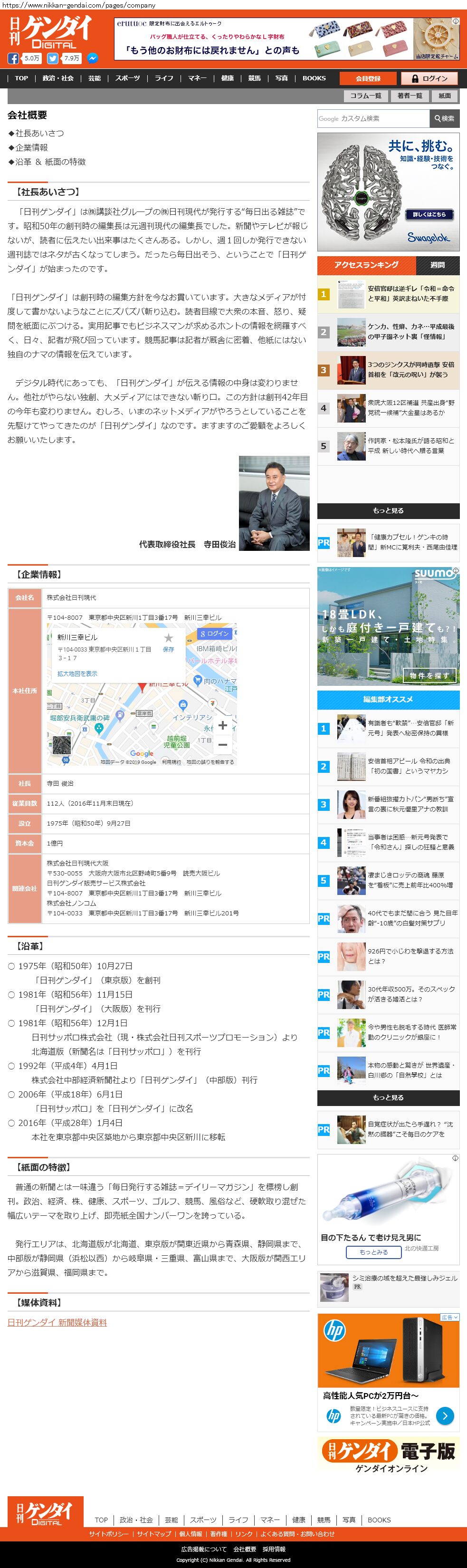
Task: Open ranking 2 article ケンカ、性癖、カネ
Action: tap(389, 332)
